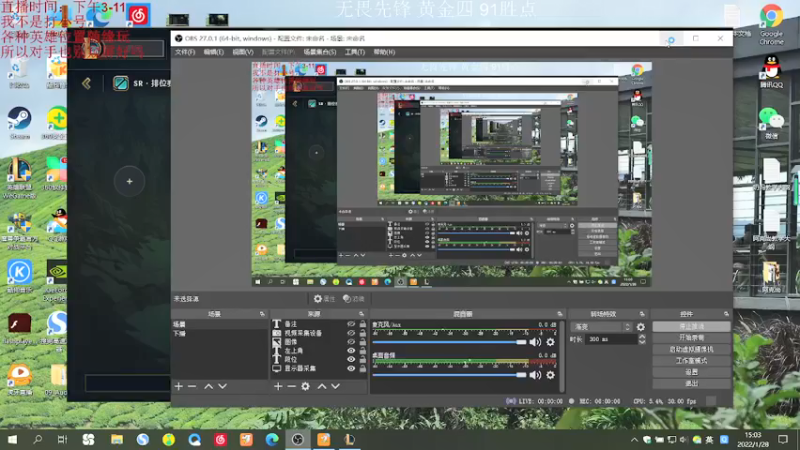
Task: Click the OBS preview canvas
Action: point(452,174)
